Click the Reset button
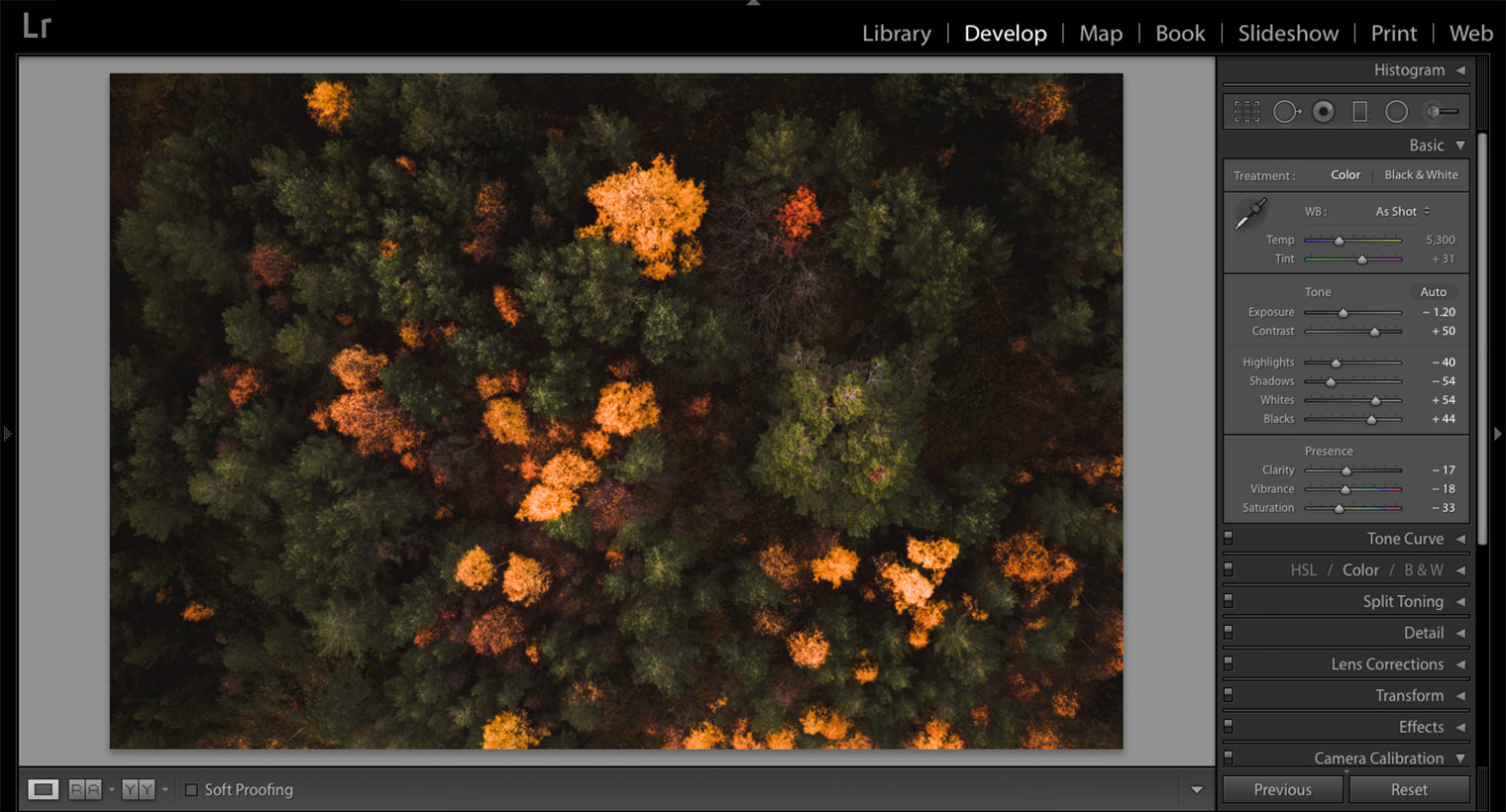Viewport: 1506px width, 812px height. click(1409, 789)
